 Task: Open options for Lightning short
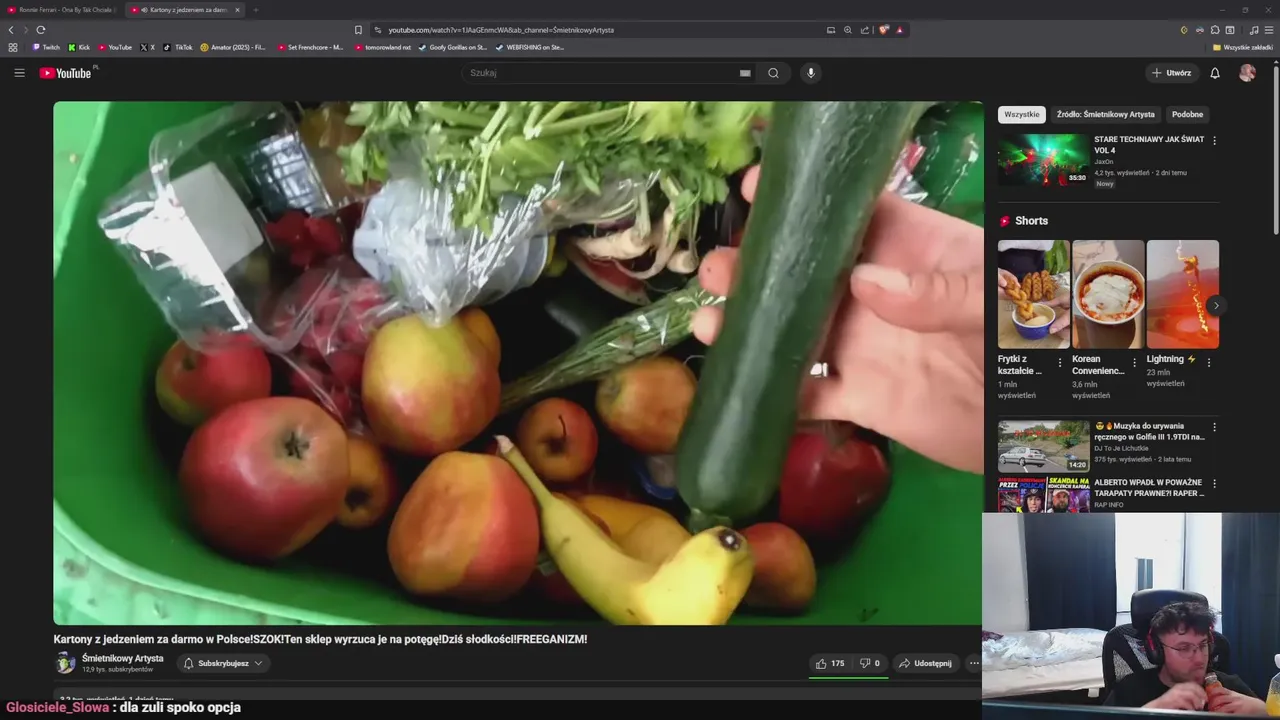pyautogui.click(x=1209, y=363)
